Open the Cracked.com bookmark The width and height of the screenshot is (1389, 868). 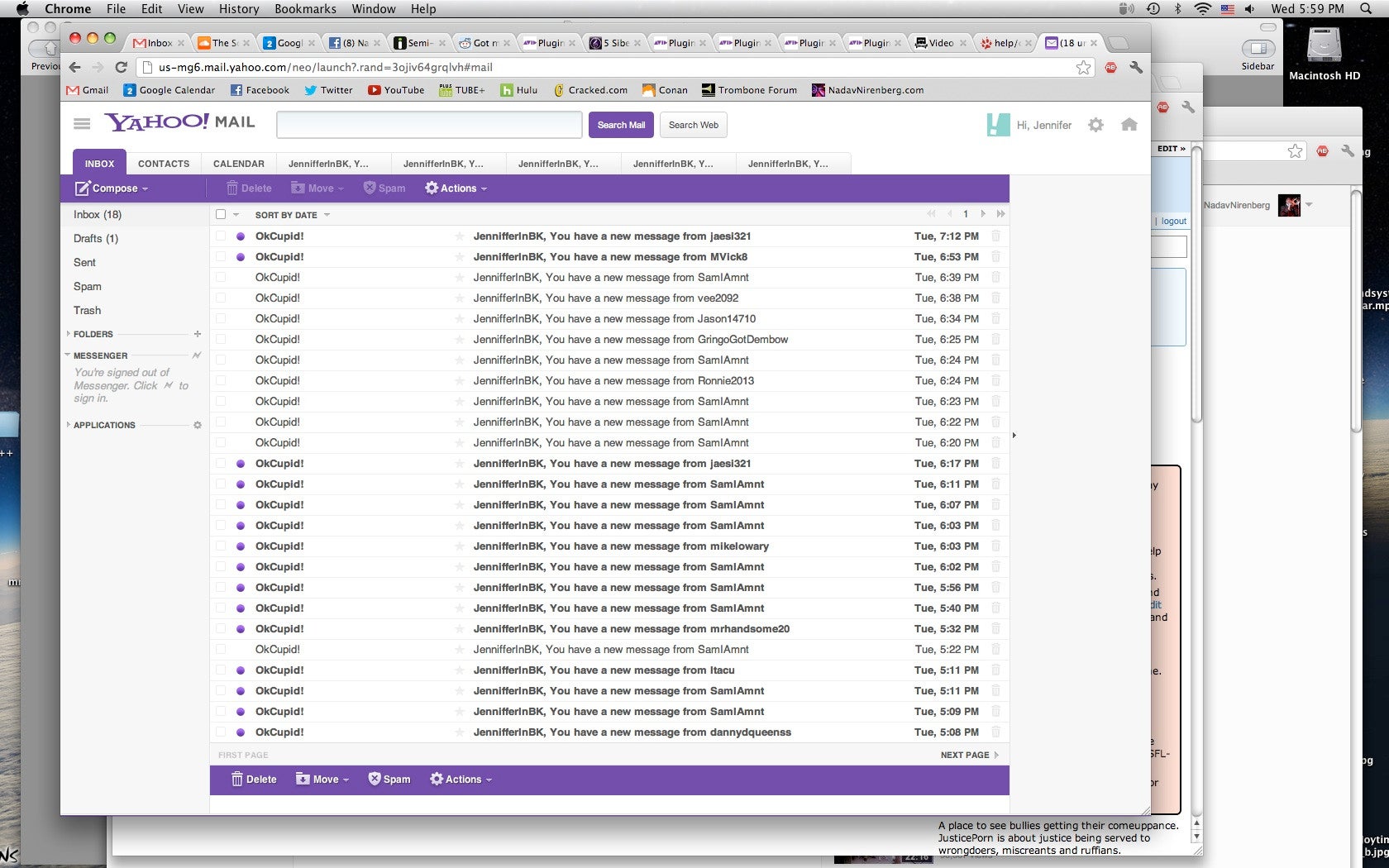(589, 90)
